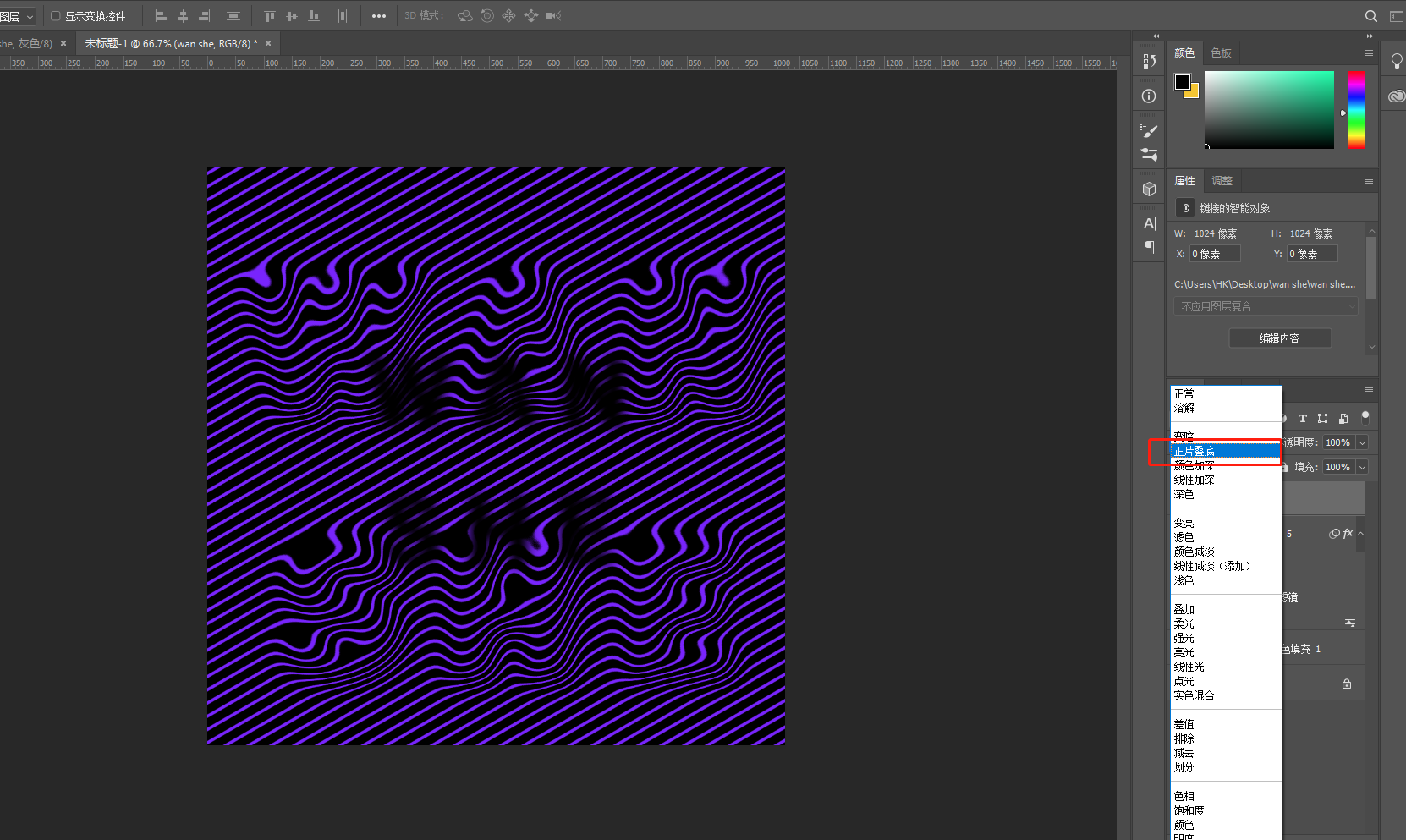Viewport: 1406px width, 840px height.
Task: Select 正片叠底 blend mode
Action: 1226,451
